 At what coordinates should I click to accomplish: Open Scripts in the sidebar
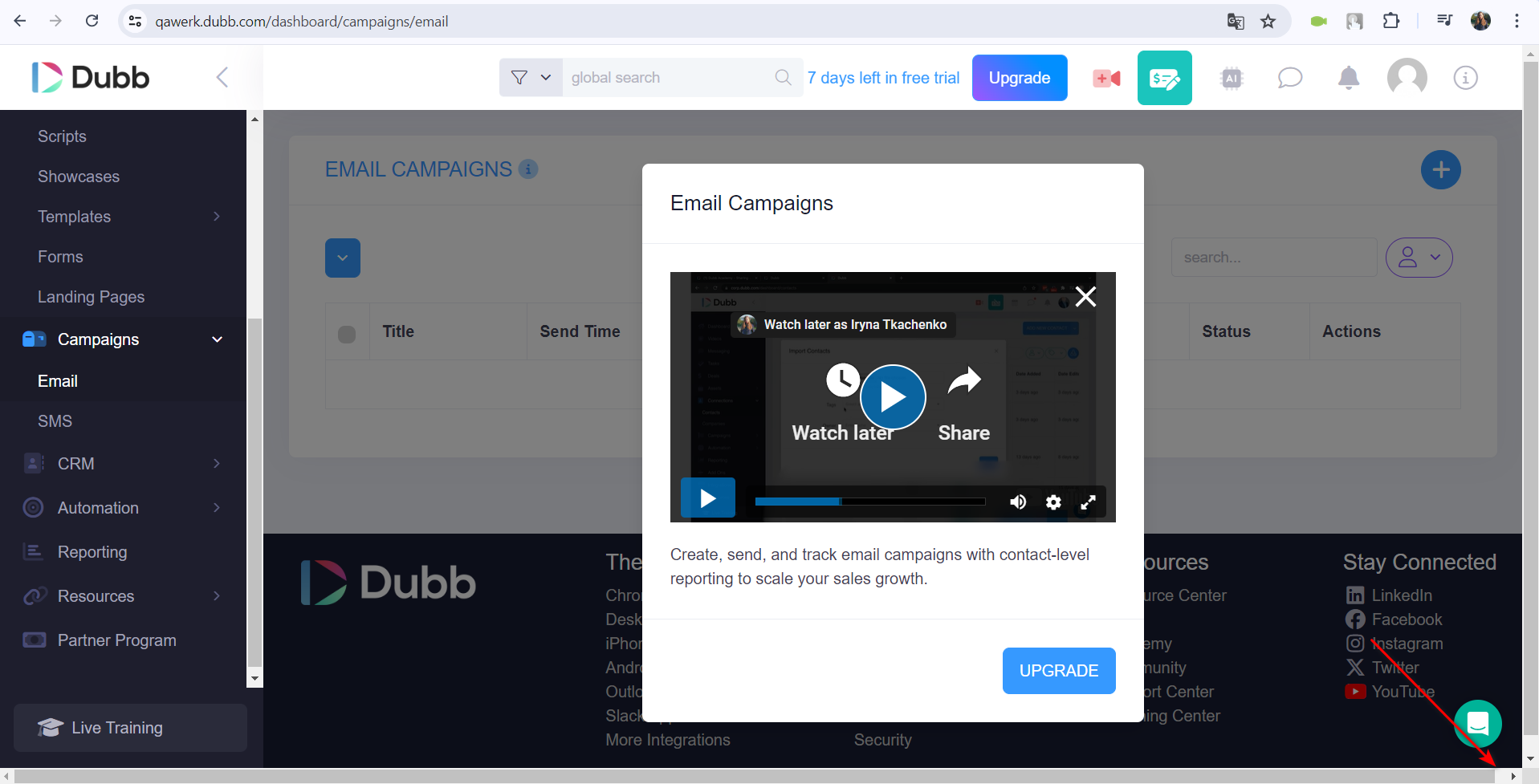point(62,136)
